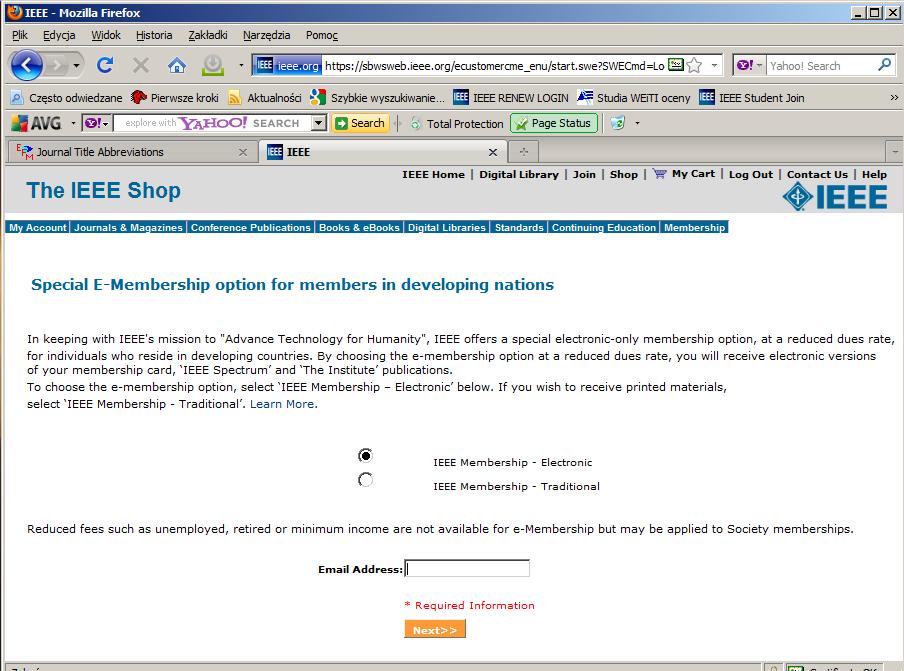Image resolution: width=904 pixels, height=671 pixels.
Task: Expand the AVG globe icon dropdown arrow
Action: [x=637, y=123]
